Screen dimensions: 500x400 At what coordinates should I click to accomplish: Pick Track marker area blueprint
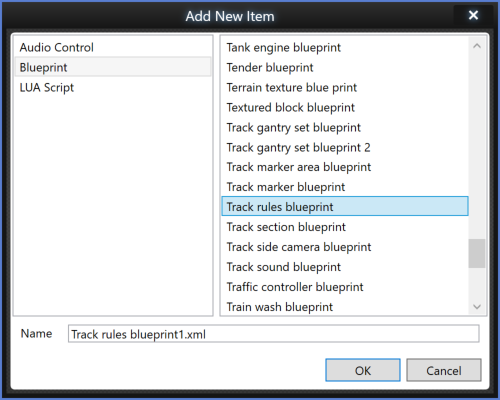coord(345,167)
